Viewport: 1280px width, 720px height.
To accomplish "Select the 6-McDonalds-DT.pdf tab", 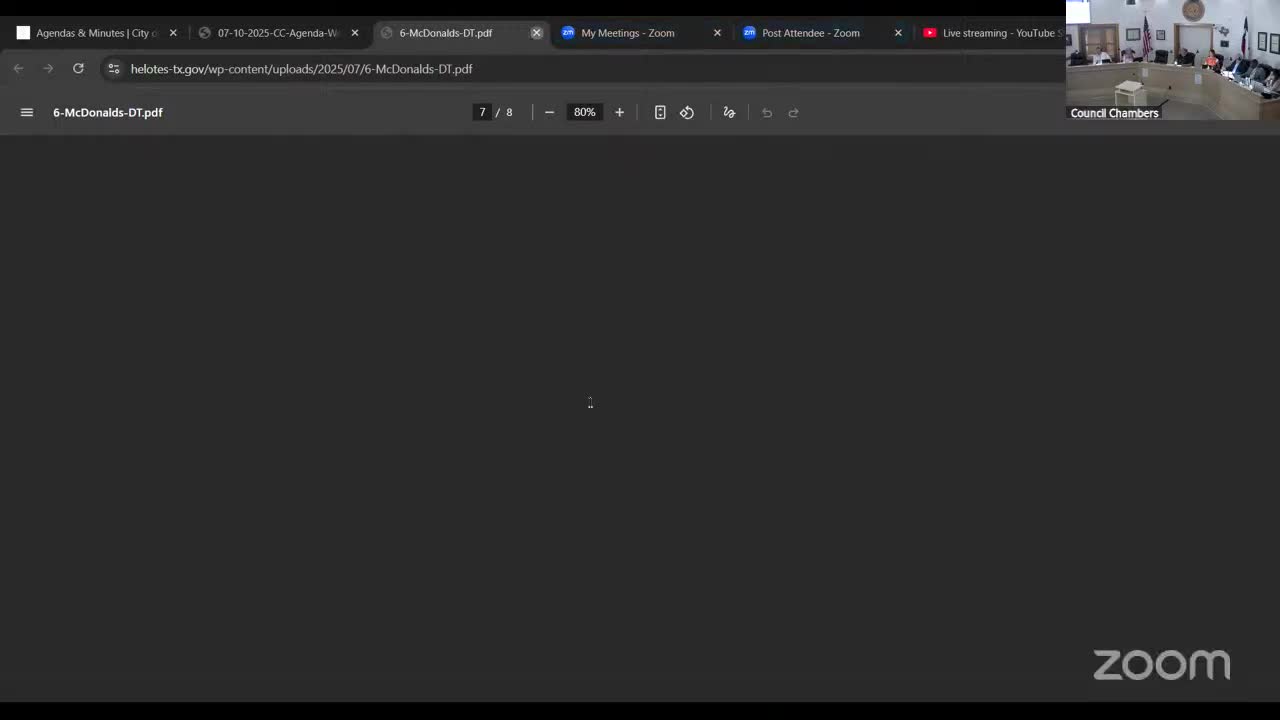I will click(460, 33).
